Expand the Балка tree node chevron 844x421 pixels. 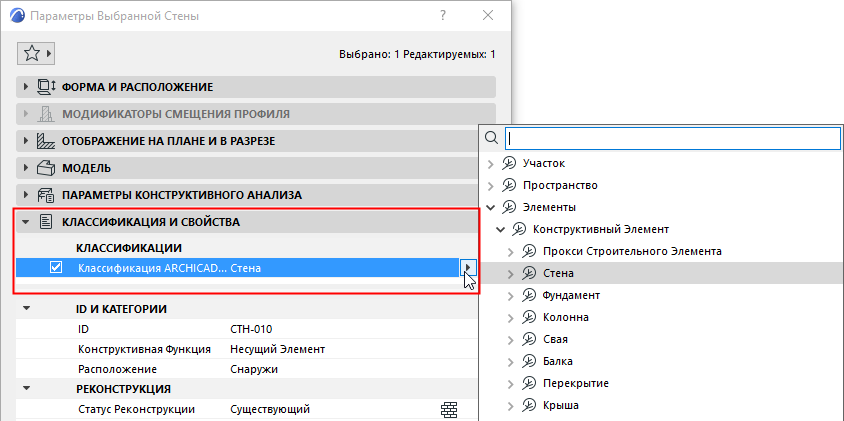point(511,362)
